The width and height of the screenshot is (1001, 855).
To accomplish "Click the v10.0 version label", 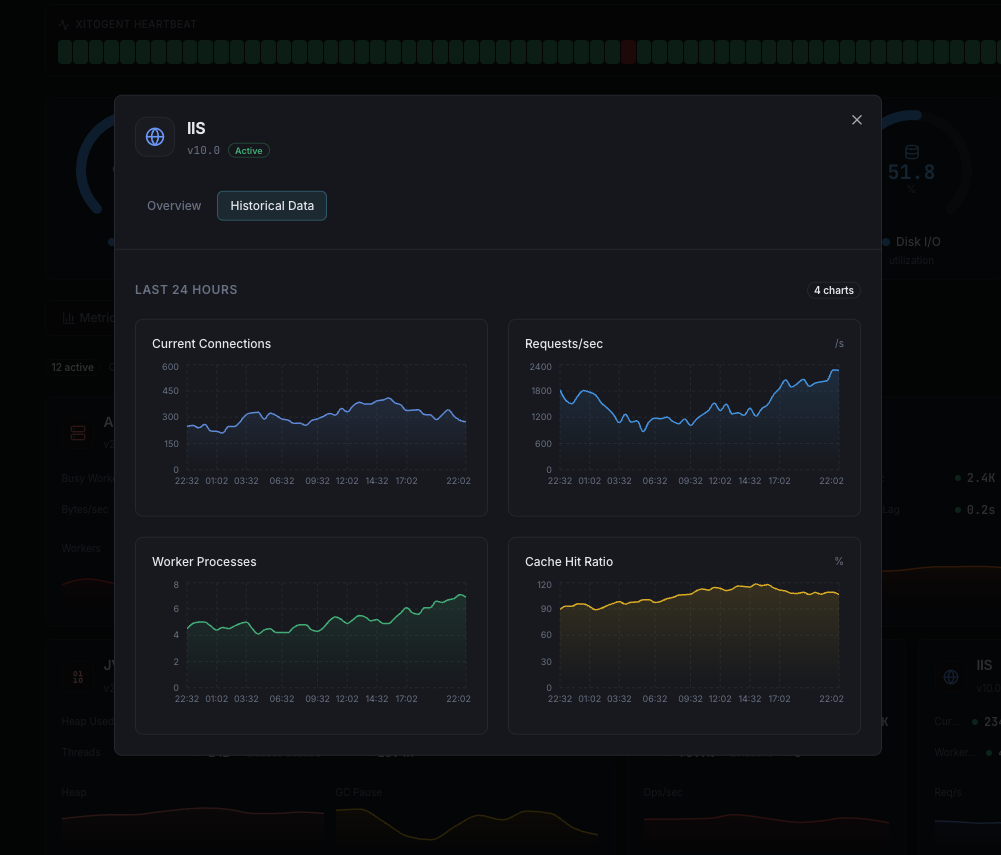I will [202, 150].
